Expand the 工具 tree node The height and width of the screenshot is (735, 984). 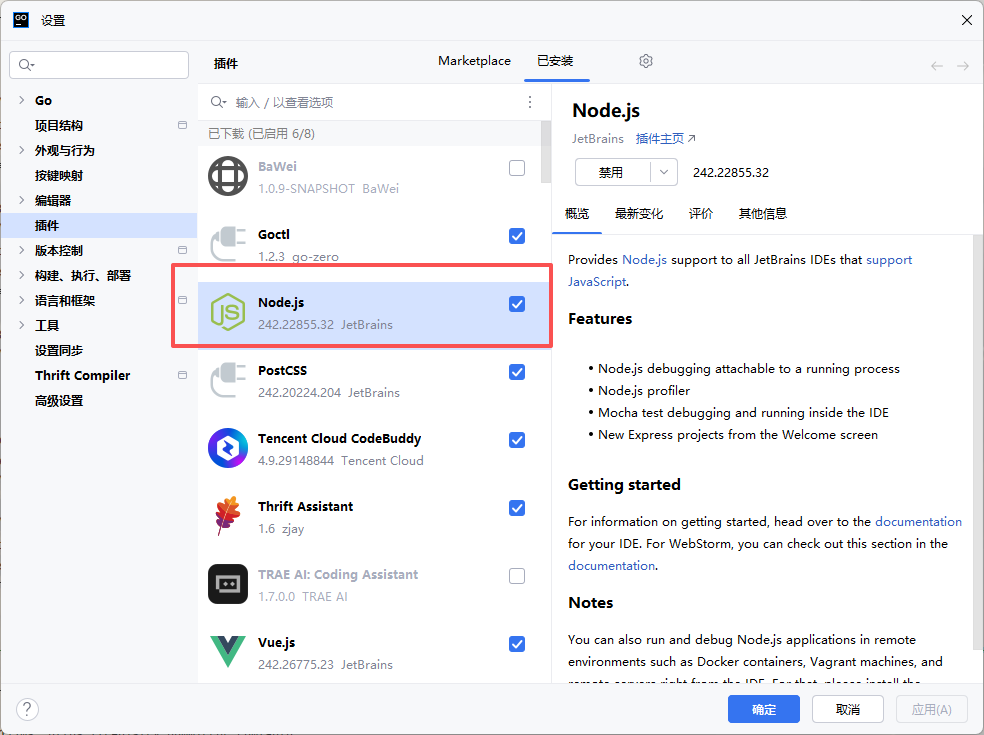click(x=21, y=325)
